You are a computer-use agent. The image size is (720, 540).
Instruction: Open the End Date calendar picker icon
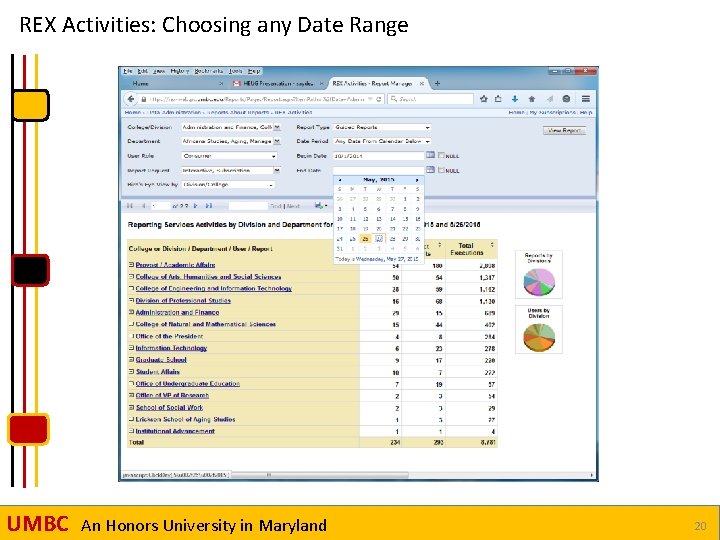click(x=430, y=170)
